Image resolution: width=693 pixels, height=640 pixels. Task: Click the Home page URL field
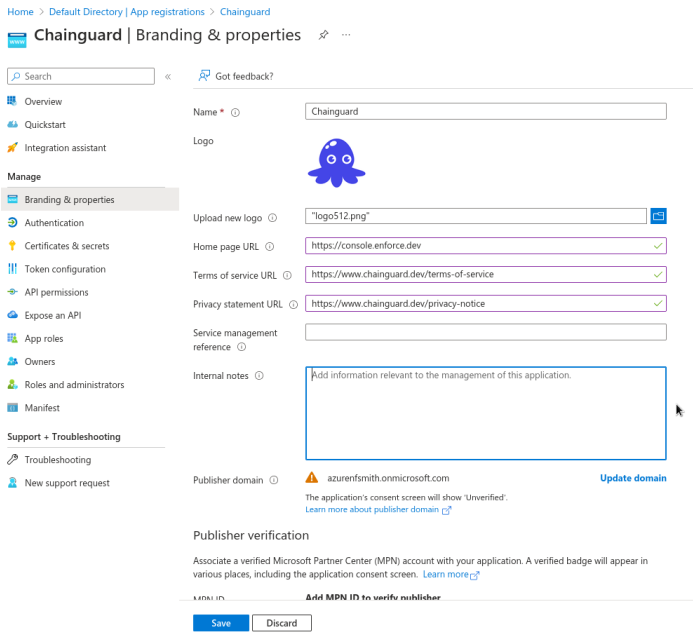point(486,246)
